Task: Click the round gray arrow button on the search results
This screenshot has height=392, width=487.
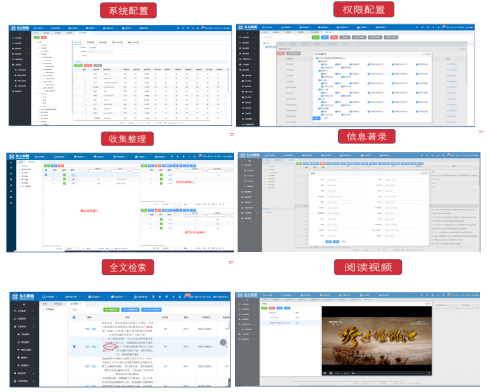Action: click(x=223, y=342)
